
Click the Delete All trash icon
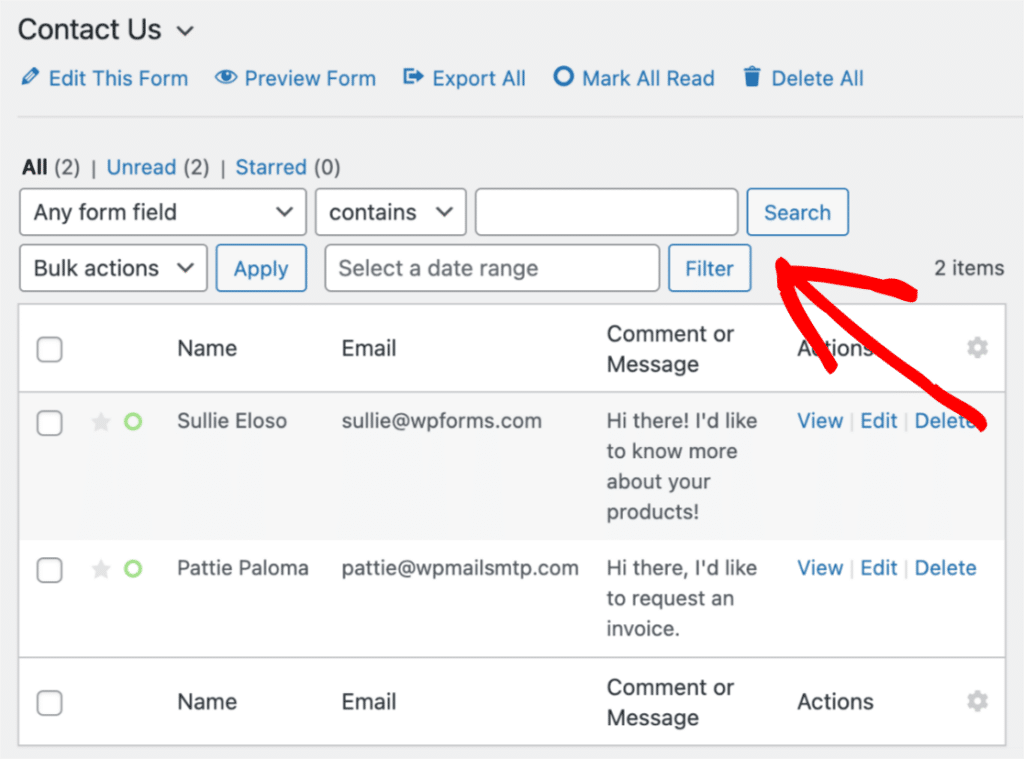pyautogui.click(x=750, y=77)
